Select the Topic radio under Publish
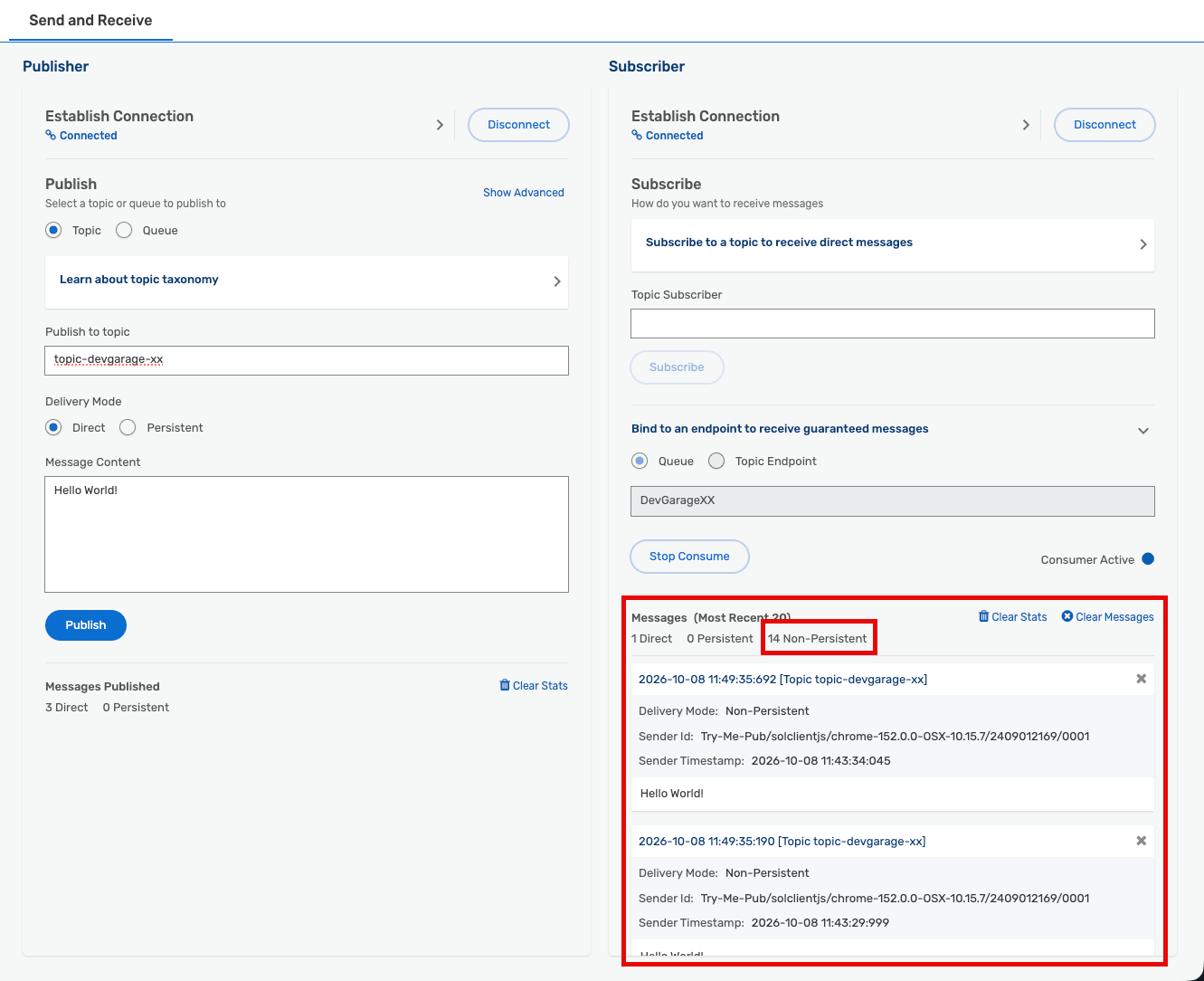Viewport: 1204px width, 981px height. tap(53, 230)
